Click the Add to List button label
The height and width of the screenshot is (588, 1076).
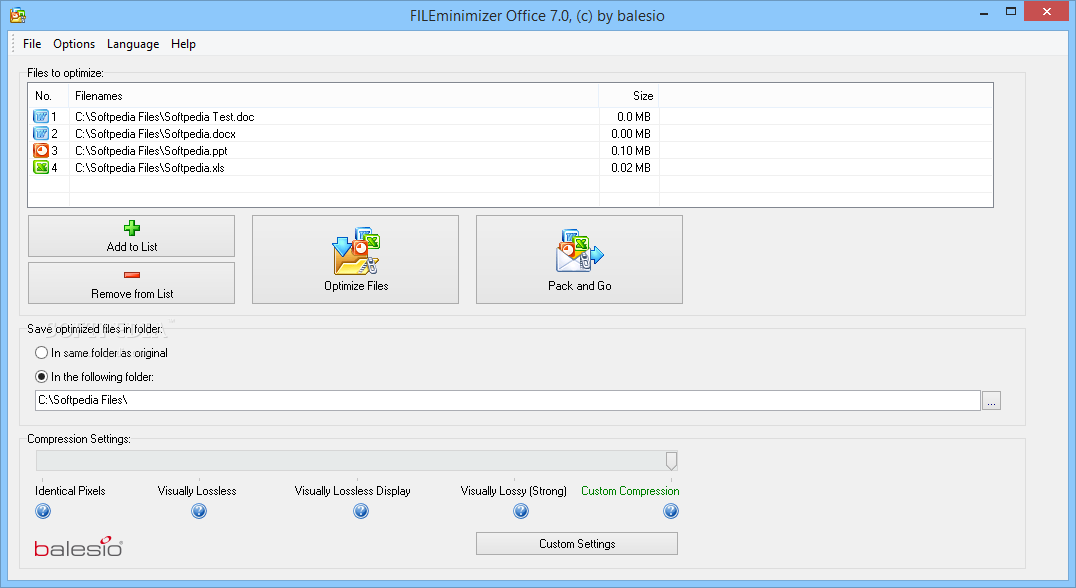[x=132, y=247]
